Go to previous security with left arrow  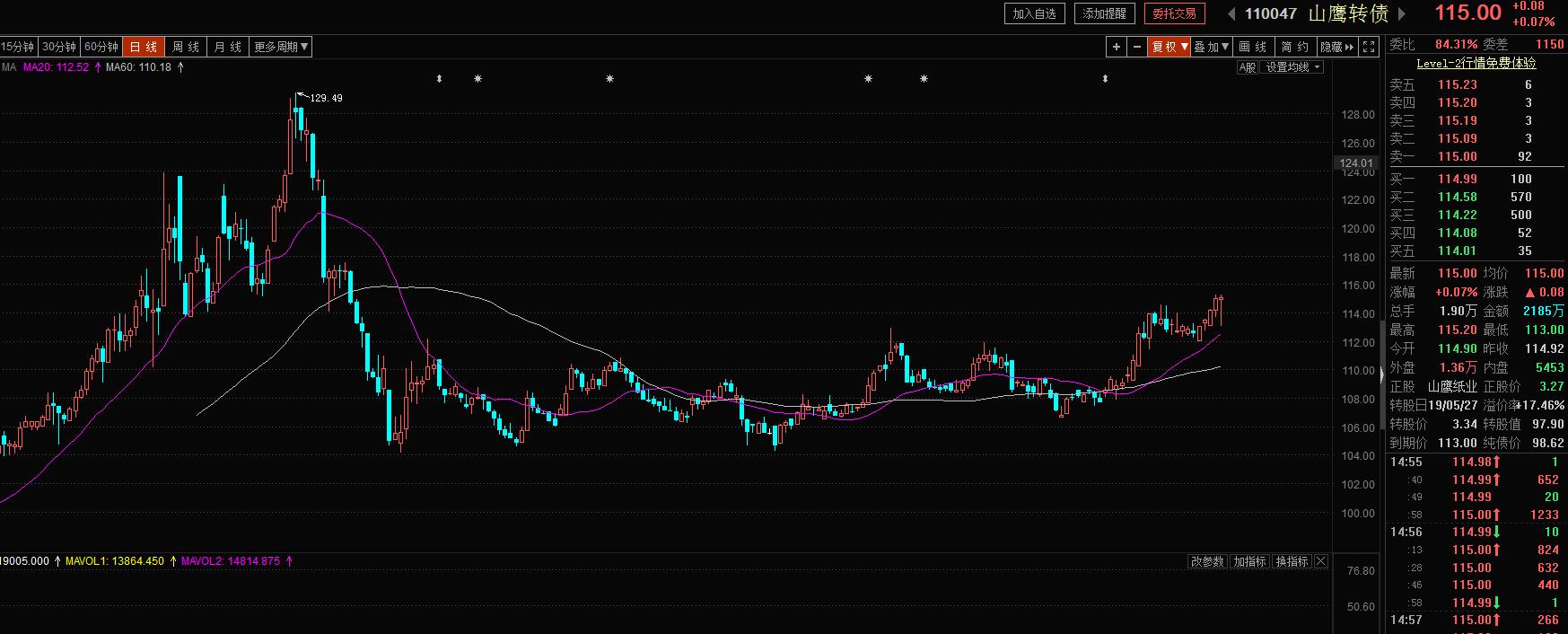tap(1231, 13)
